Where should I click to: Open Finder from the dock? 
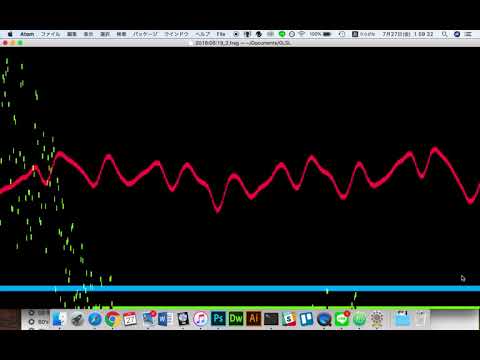click(x=59, y=319)
